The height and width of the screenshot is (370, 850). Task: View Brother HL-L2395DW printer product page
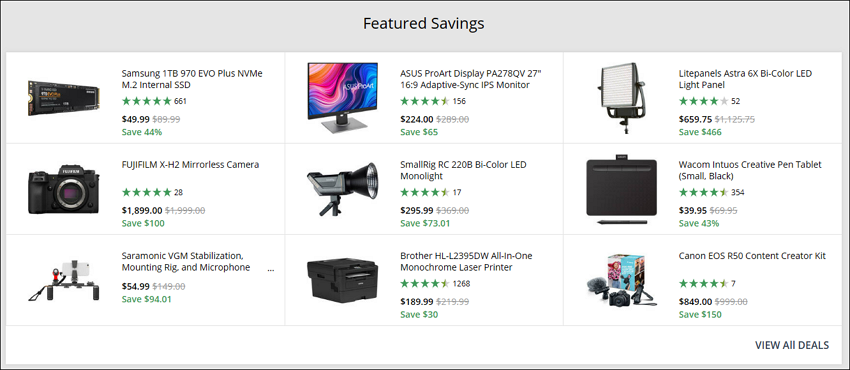click(466, 261)
